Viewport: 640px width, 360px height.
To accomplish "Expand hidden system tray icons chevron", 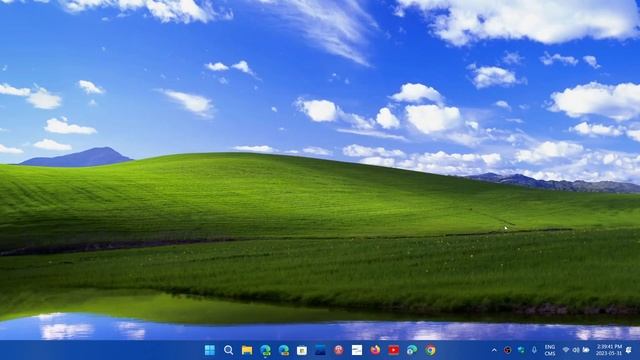I will (x=494, y=350).
